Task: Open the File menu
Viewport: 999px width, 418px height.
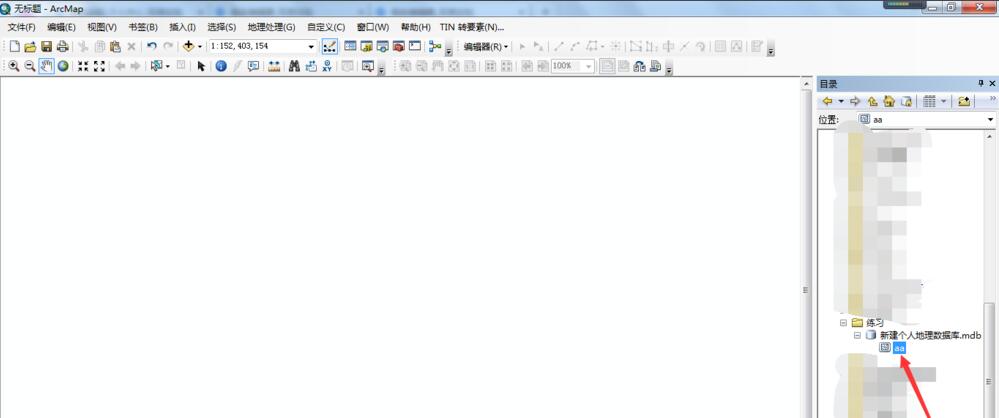Action: coord(21,27)
